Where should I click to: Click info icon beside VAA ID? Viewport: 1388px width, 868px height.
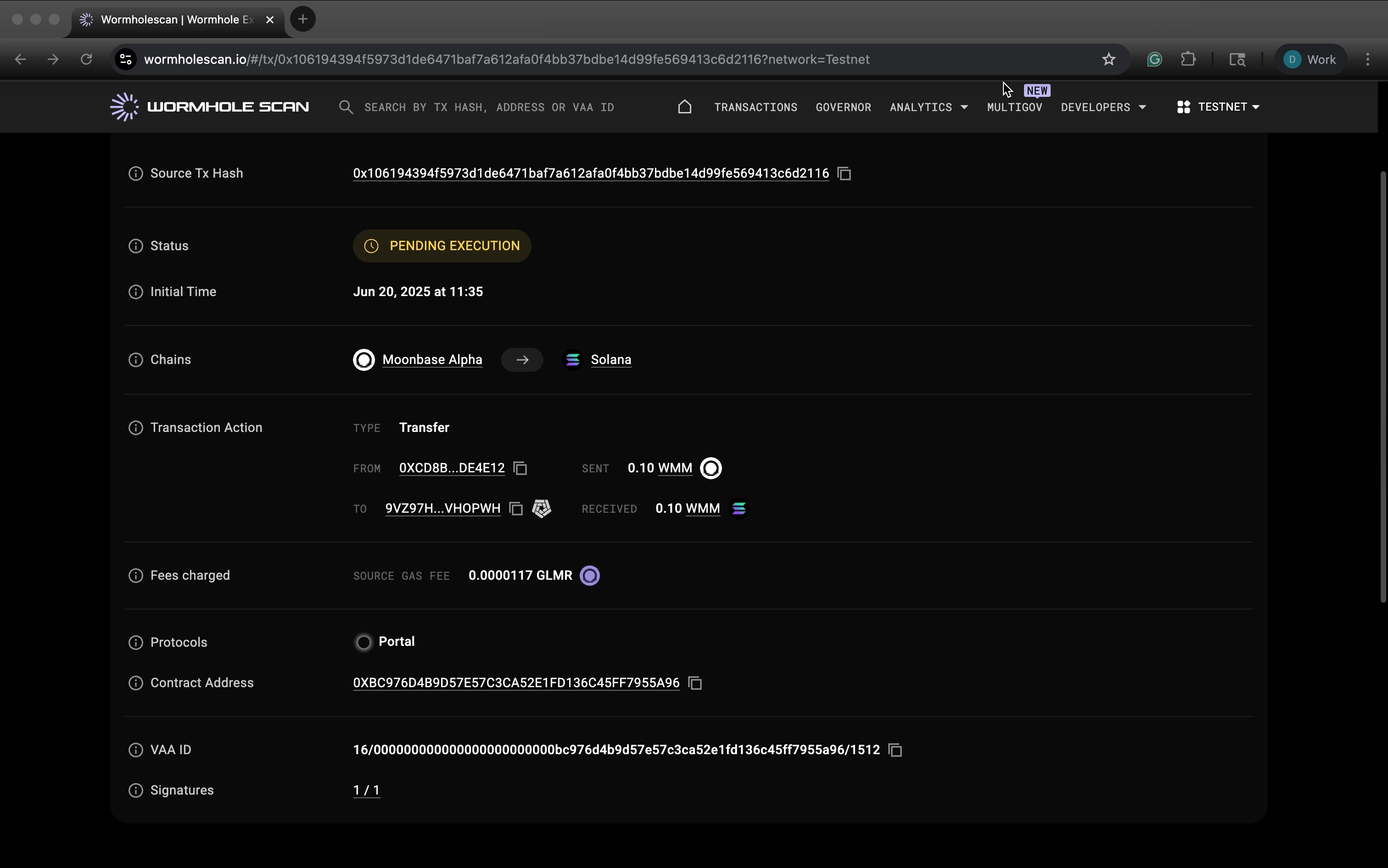click(135, 750)
